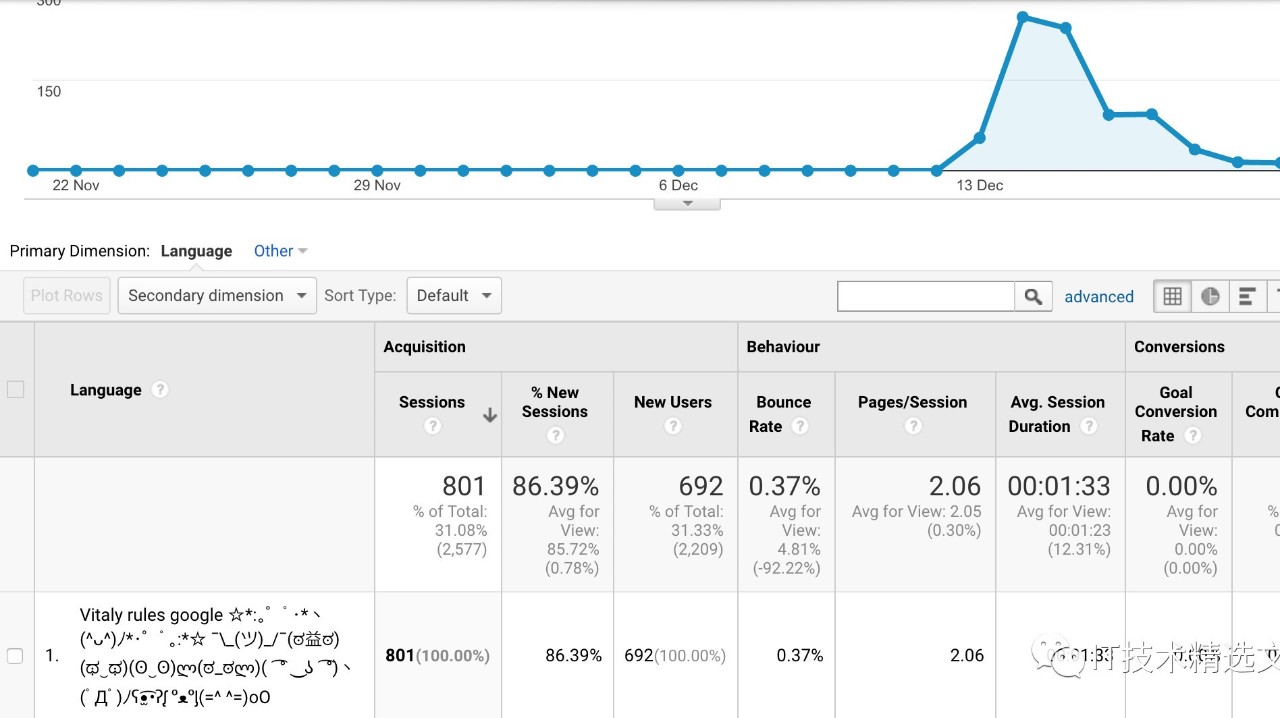Show help for Avg. Session Duration
Screen dimensions: 1280x718
(1090, 426)
